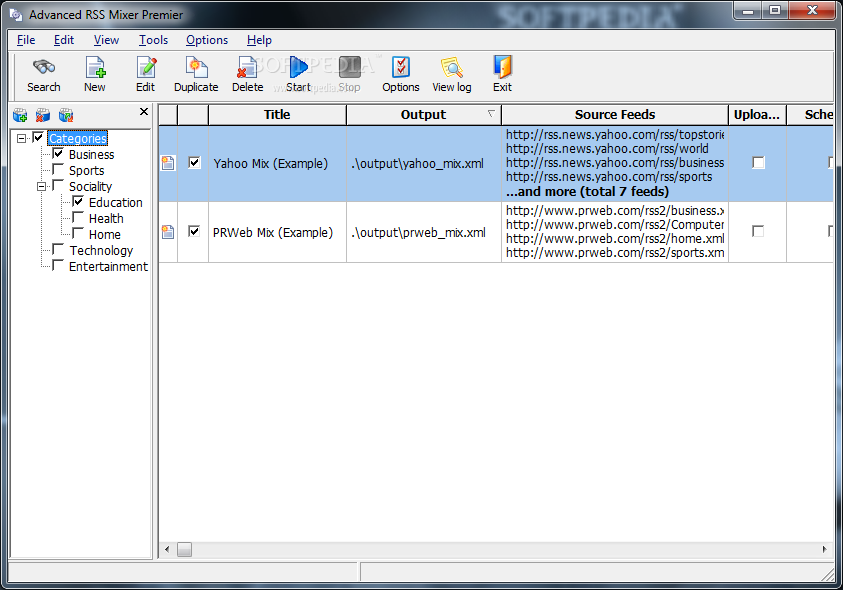This screenshot has height=590, width=843.
Task: Check the Sports category checkbox
Action: [x=58, y=170]
